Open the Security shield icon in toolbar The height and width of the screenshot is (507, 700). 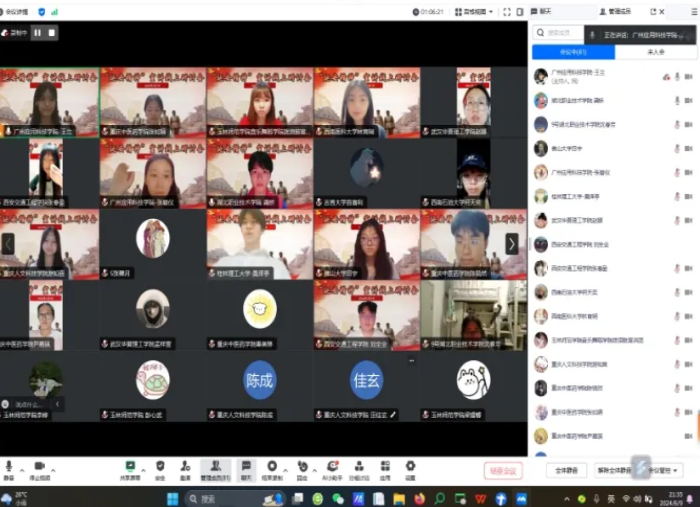pos(160,467)
